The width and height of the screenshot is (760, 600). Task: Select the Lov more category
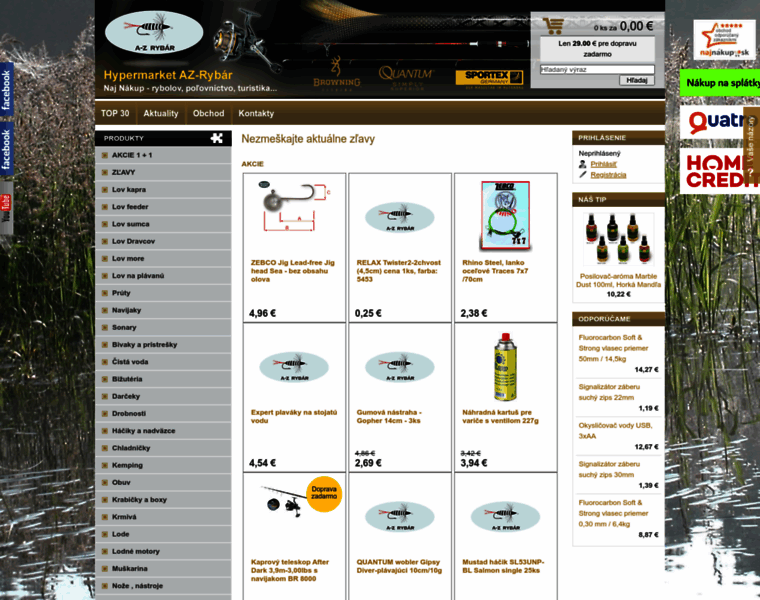pyautogui.click(x=163, y=258)
